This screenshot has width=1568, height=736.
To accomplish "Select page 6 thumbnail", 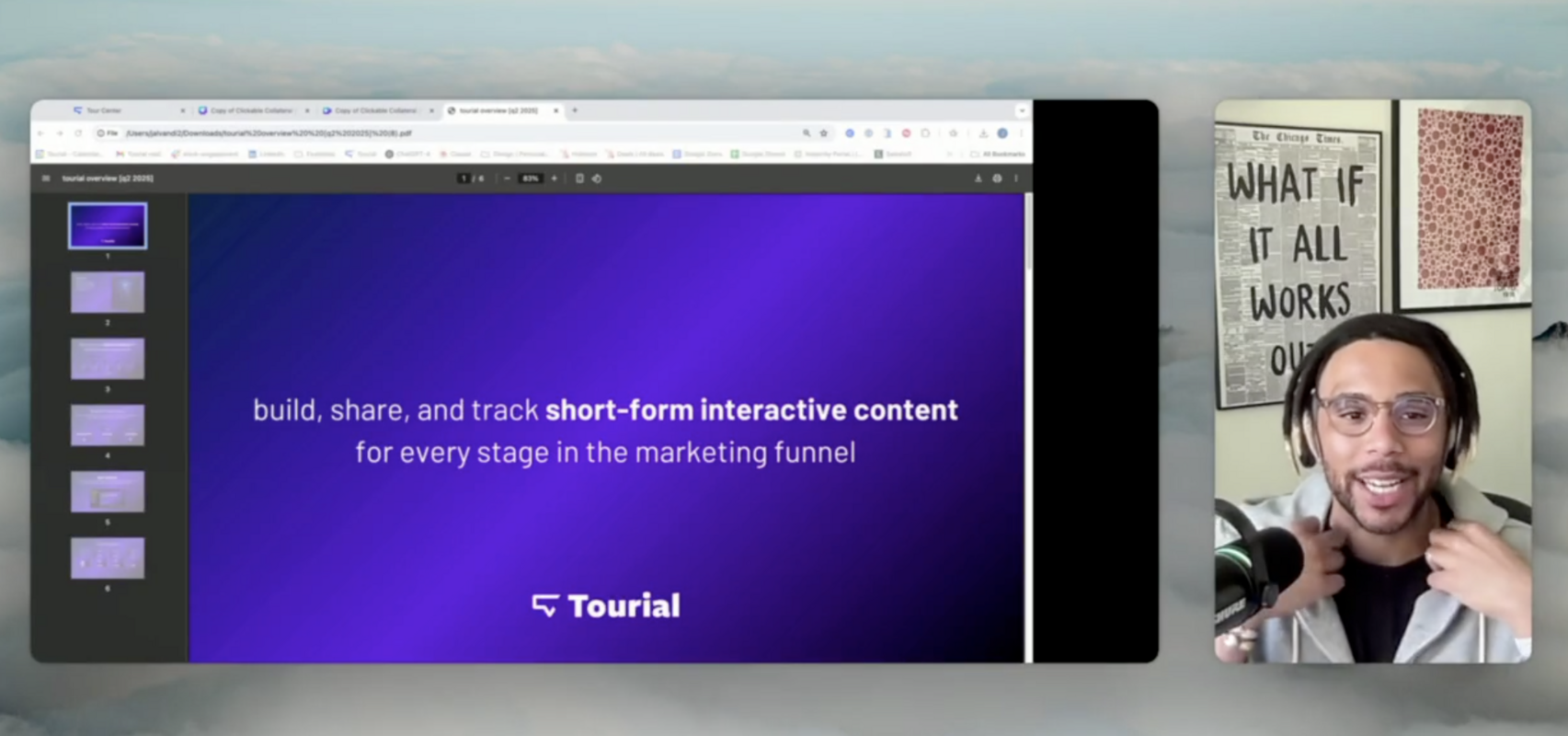I will pyautogui.click(x=108, y=558).
